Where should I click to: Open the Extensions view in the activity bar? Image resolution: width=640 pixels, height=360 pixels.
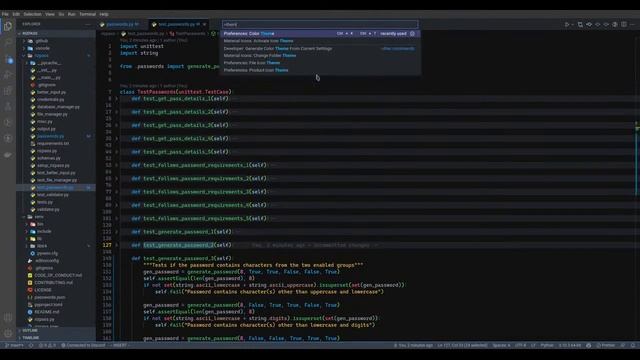click(x=8, y=91)
